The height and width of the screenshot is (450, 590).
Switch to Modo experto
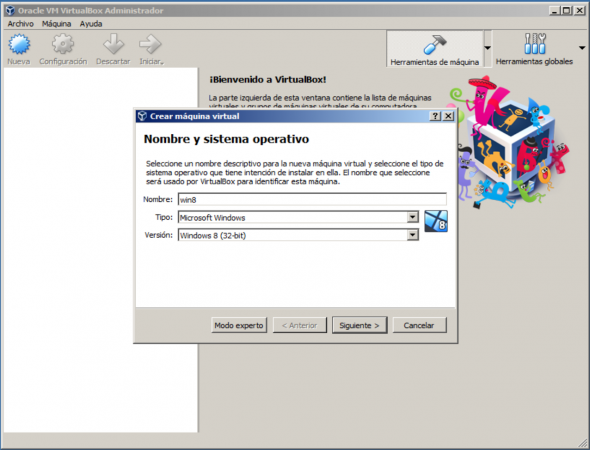239,325
